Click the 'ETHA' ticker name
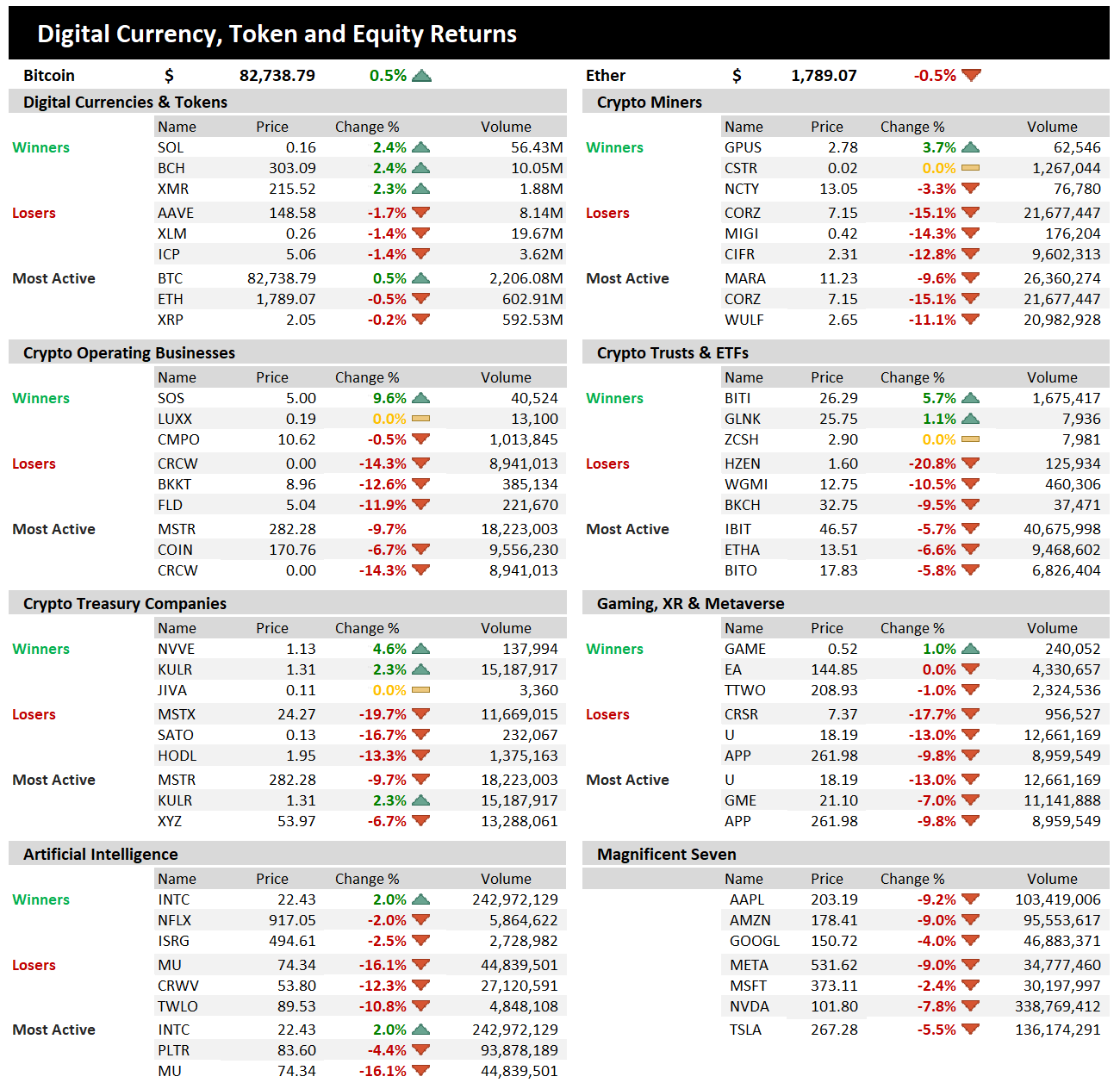The image size is (1120, 1089). coord(742,550)
